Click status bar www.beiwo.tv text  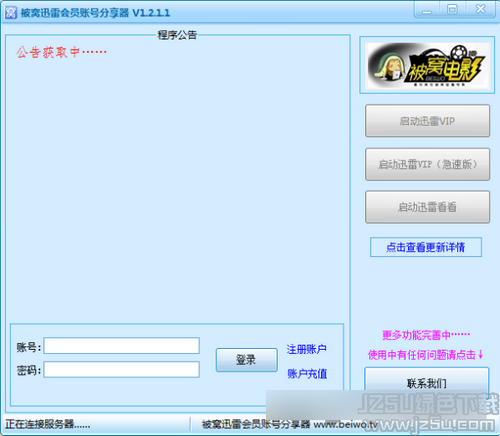tap(346, 425)
